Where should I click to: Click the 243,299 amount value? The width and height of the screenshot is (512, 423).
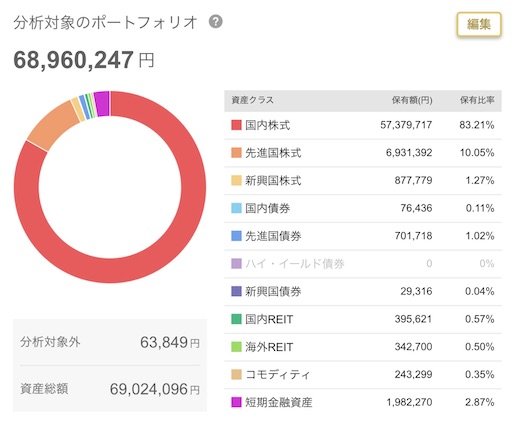(x=414, y=374)
